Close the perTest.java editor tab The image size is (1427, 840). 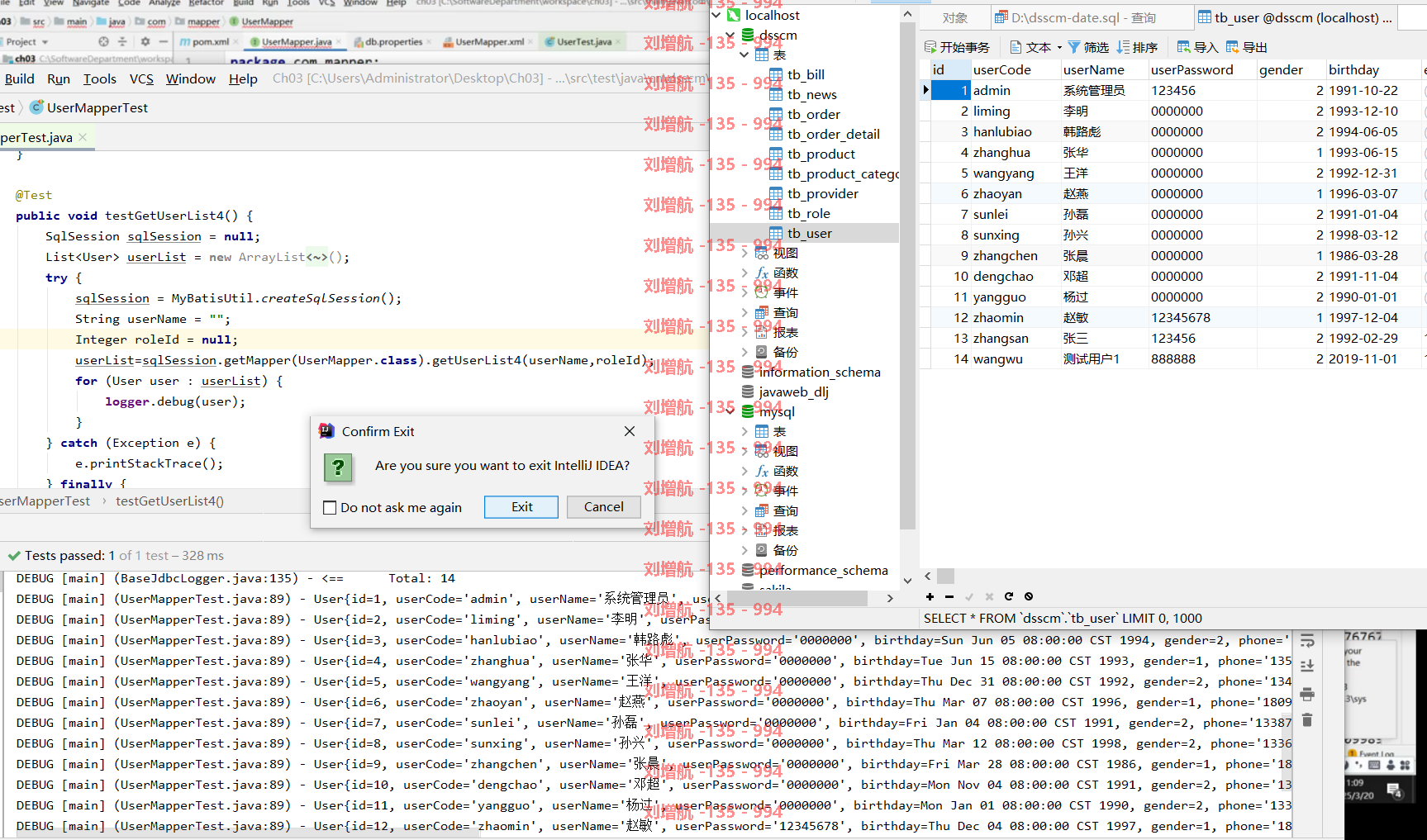coord(83,137)
